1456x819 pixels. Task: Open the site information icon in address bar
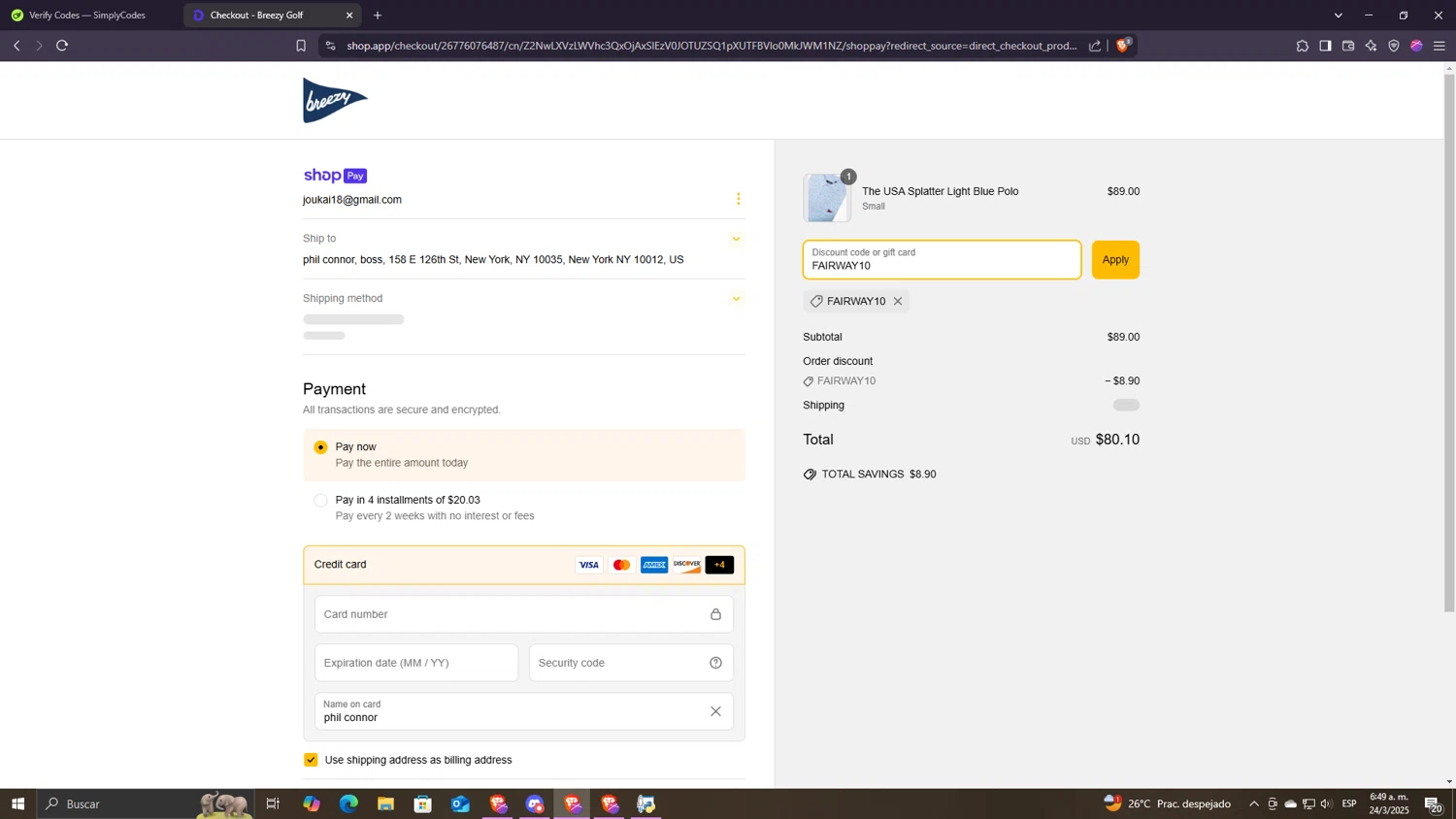tap(330, 46)
